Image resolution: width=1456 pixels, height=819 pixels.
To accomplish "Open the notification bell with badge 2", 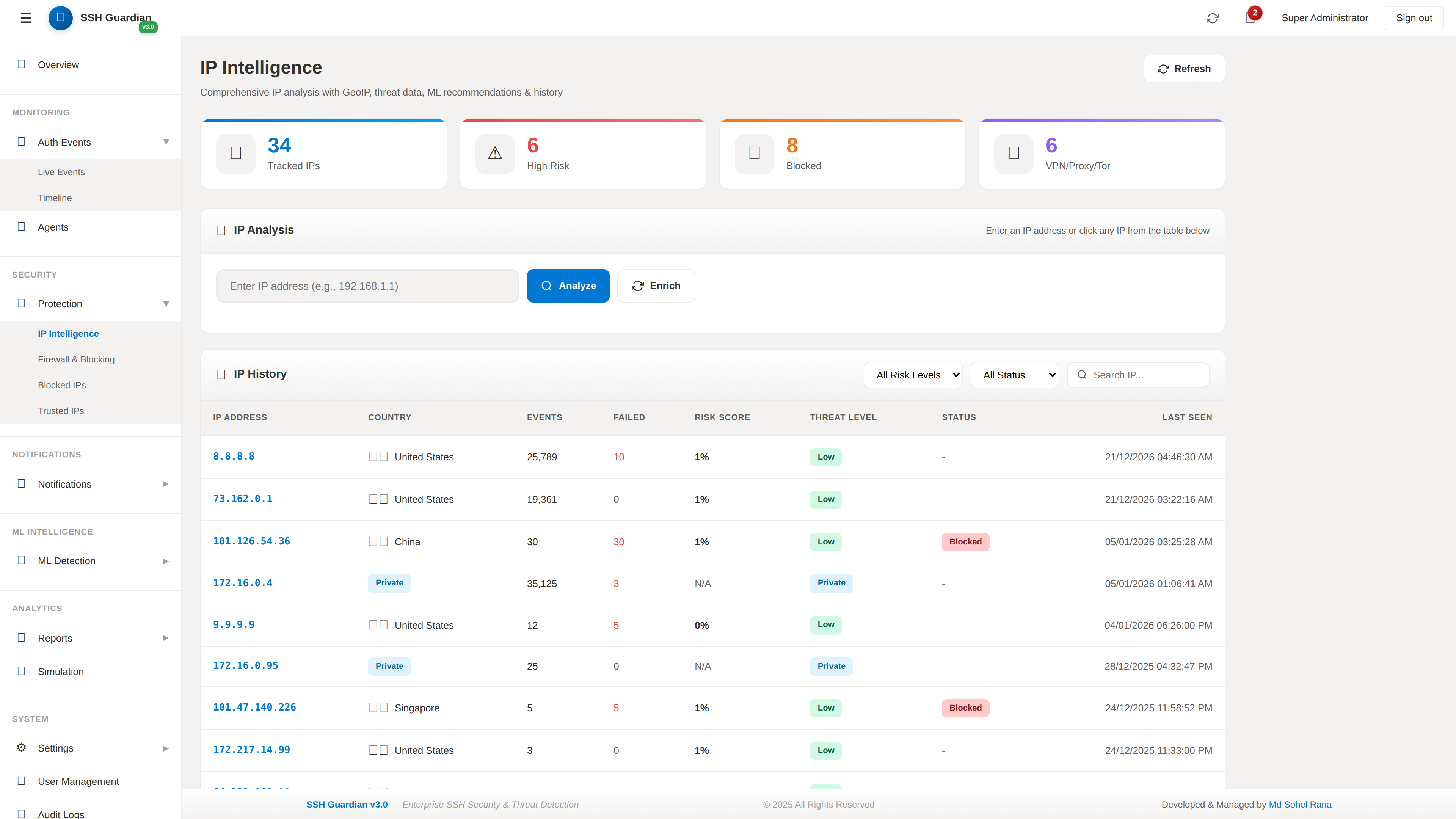I will tap(1250, 18).
